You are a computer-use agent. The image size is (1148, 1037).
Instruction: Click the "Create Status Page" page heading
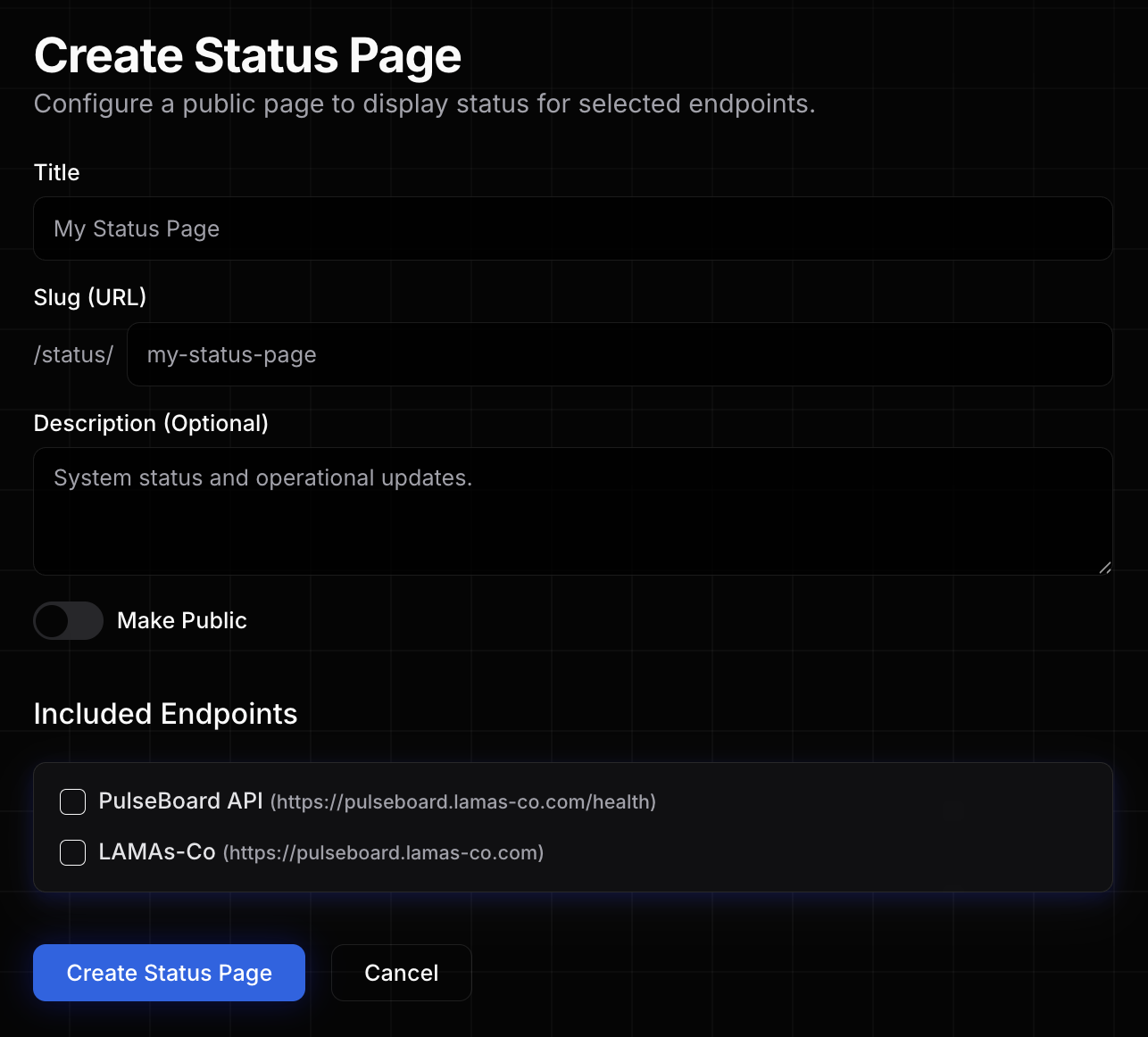pyautogui.click(x=247, y=55)
